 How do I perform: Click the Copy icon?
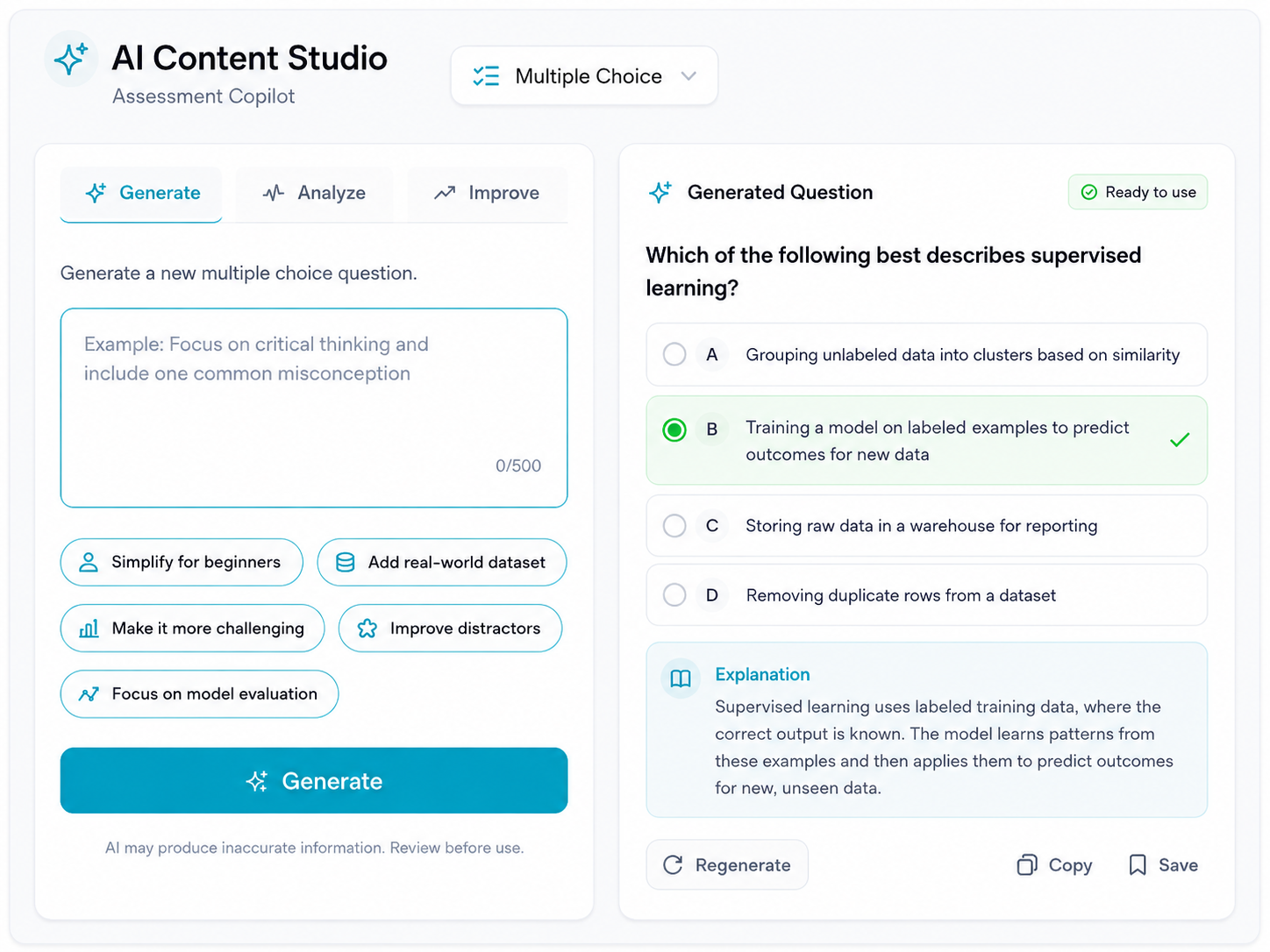[1027, 865]
